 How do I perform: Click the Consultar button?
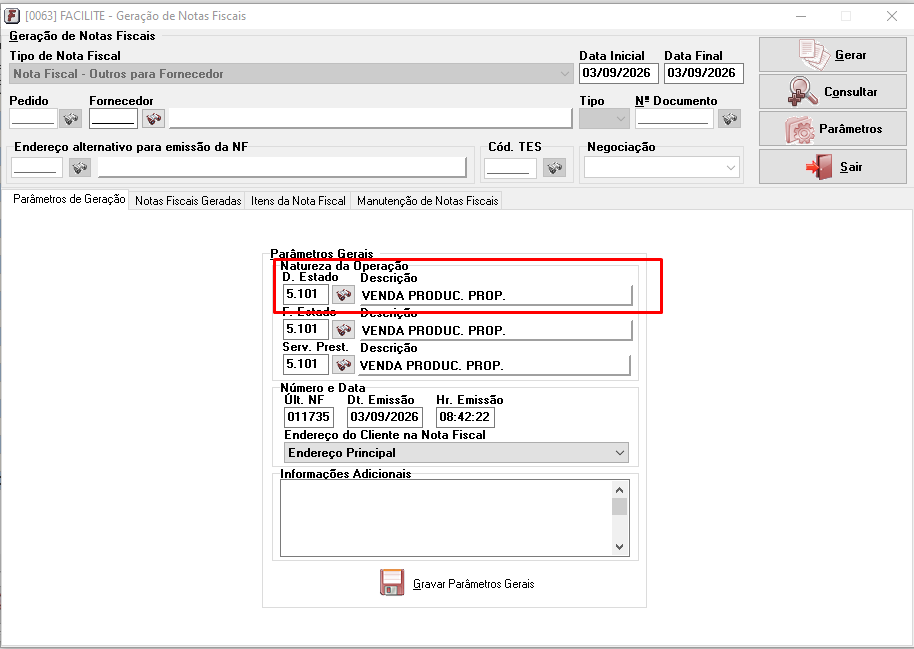[832, 92]
